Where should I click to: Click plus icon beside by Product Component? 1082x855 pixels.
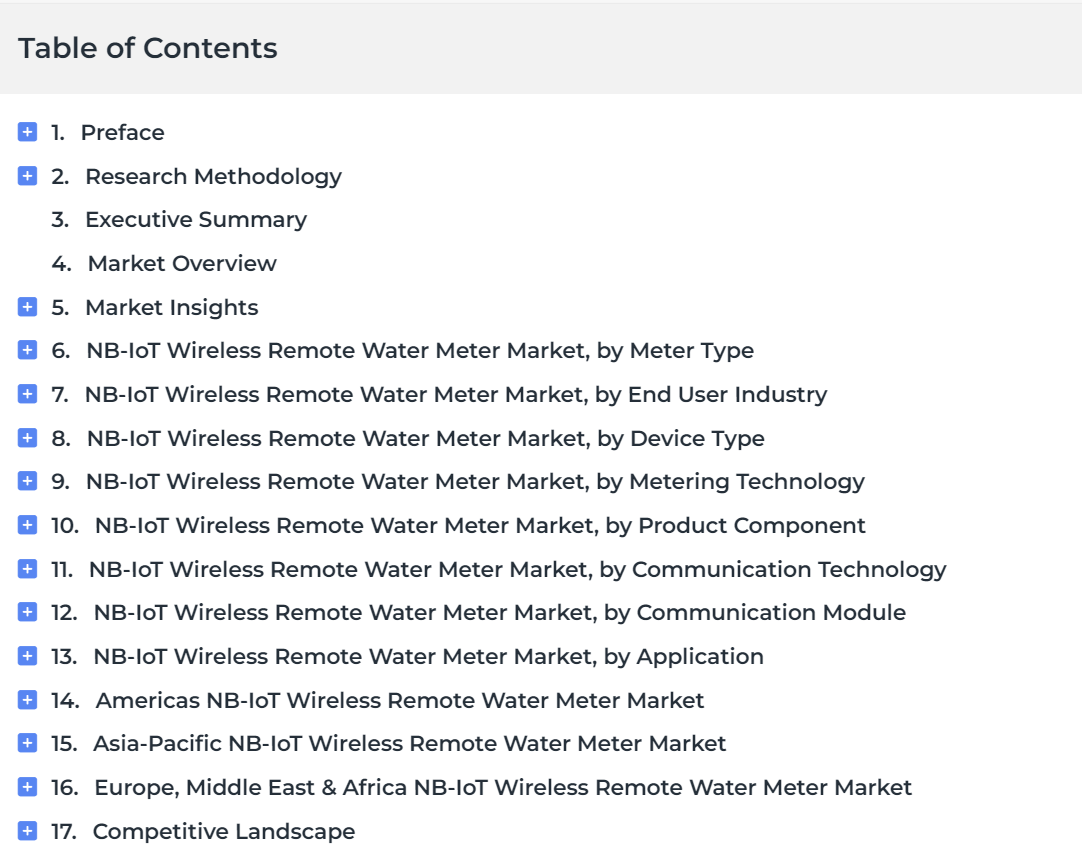27,525
